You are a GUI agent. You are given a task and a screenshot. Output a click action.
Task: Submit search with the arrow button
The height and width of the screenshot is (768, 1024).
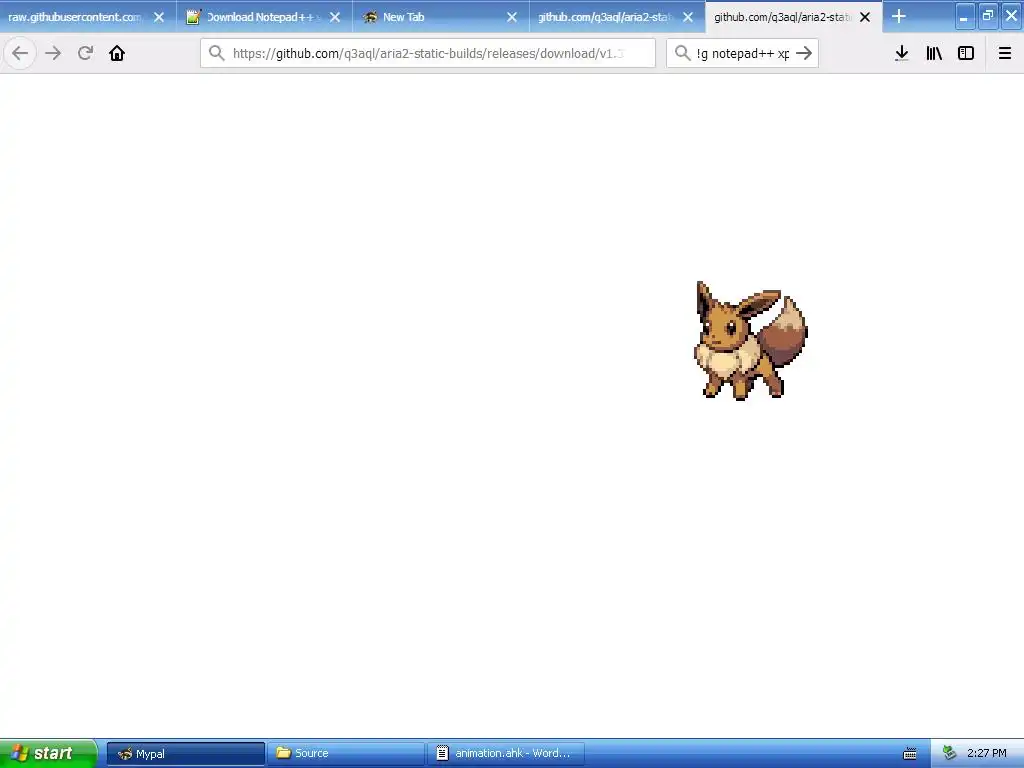click(804, 53)
